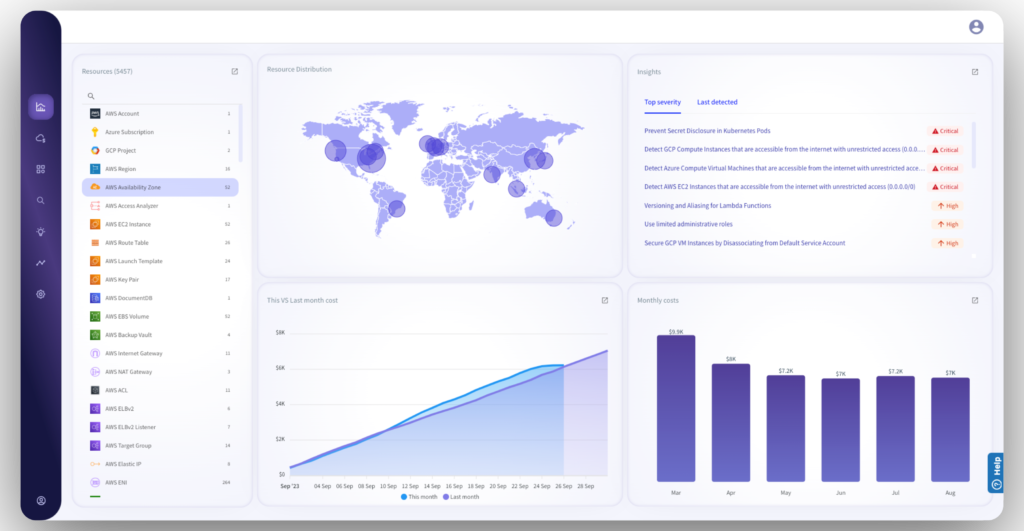
Task: Click the Jul bar in Monthly costs
Action: [x=895, y=429]
